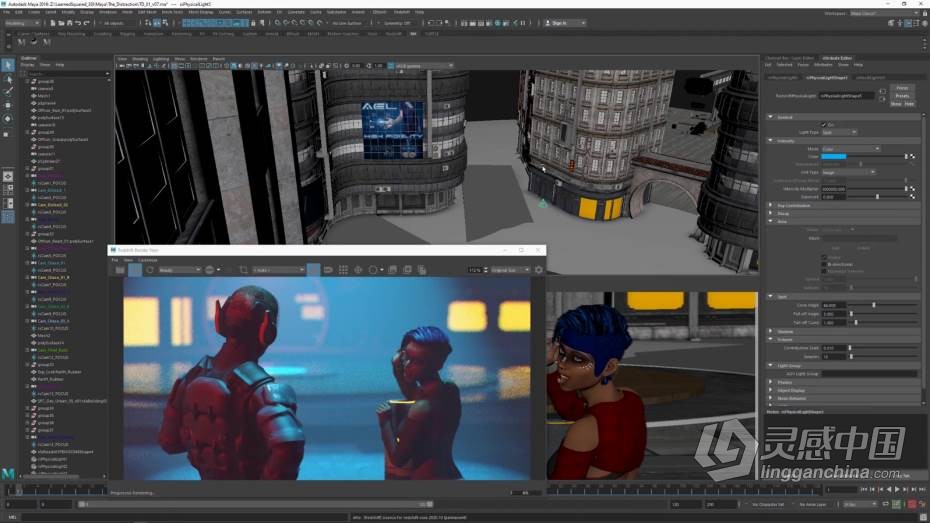Click the New Scene icon in status line
The width and height of the screenshot is (930, 523).
[53, 23]
